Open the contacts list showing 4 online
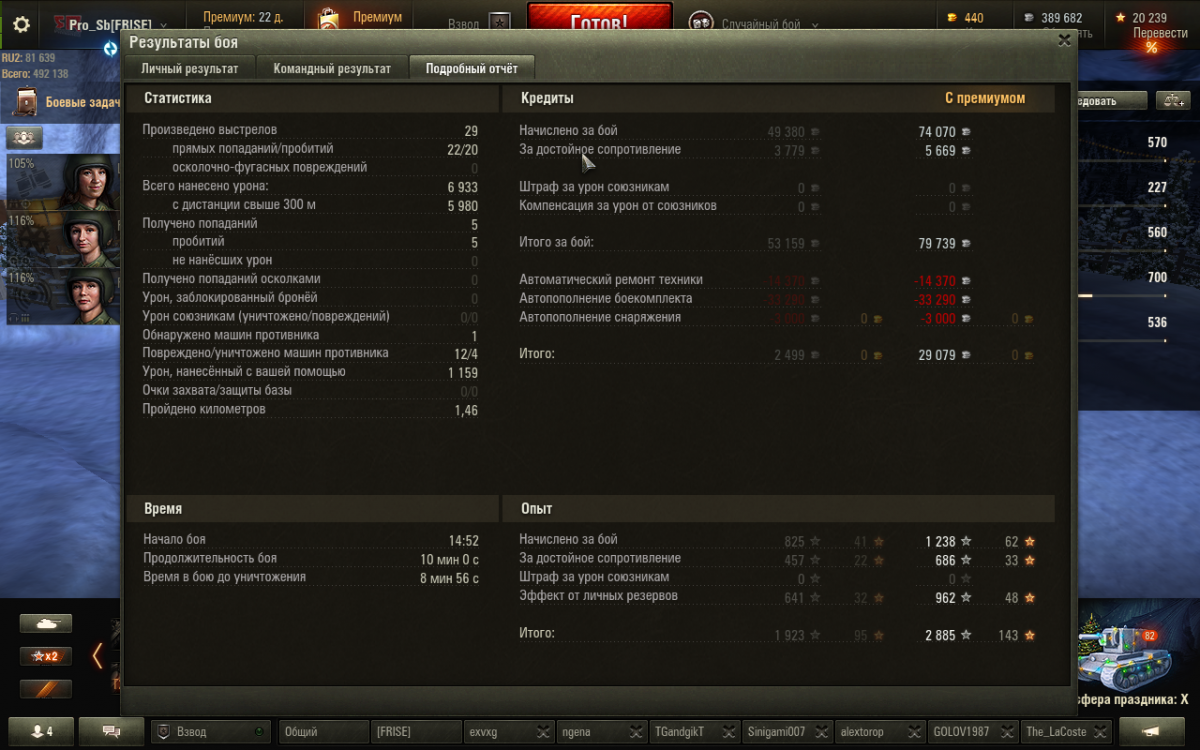The width and height of the screenshot is (1200, 750). (39, 731)
